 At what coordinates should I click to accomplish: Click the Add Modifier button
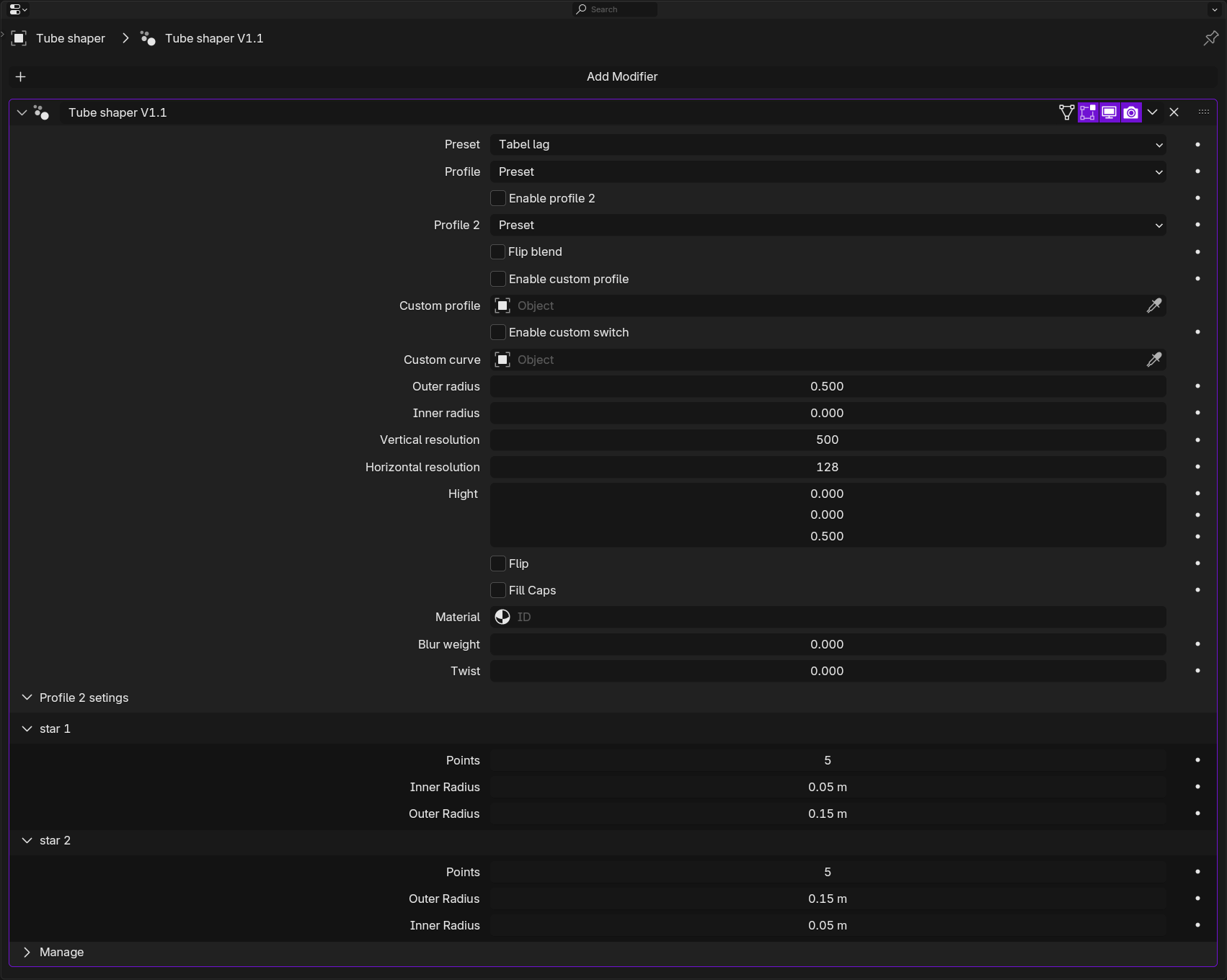621,76
